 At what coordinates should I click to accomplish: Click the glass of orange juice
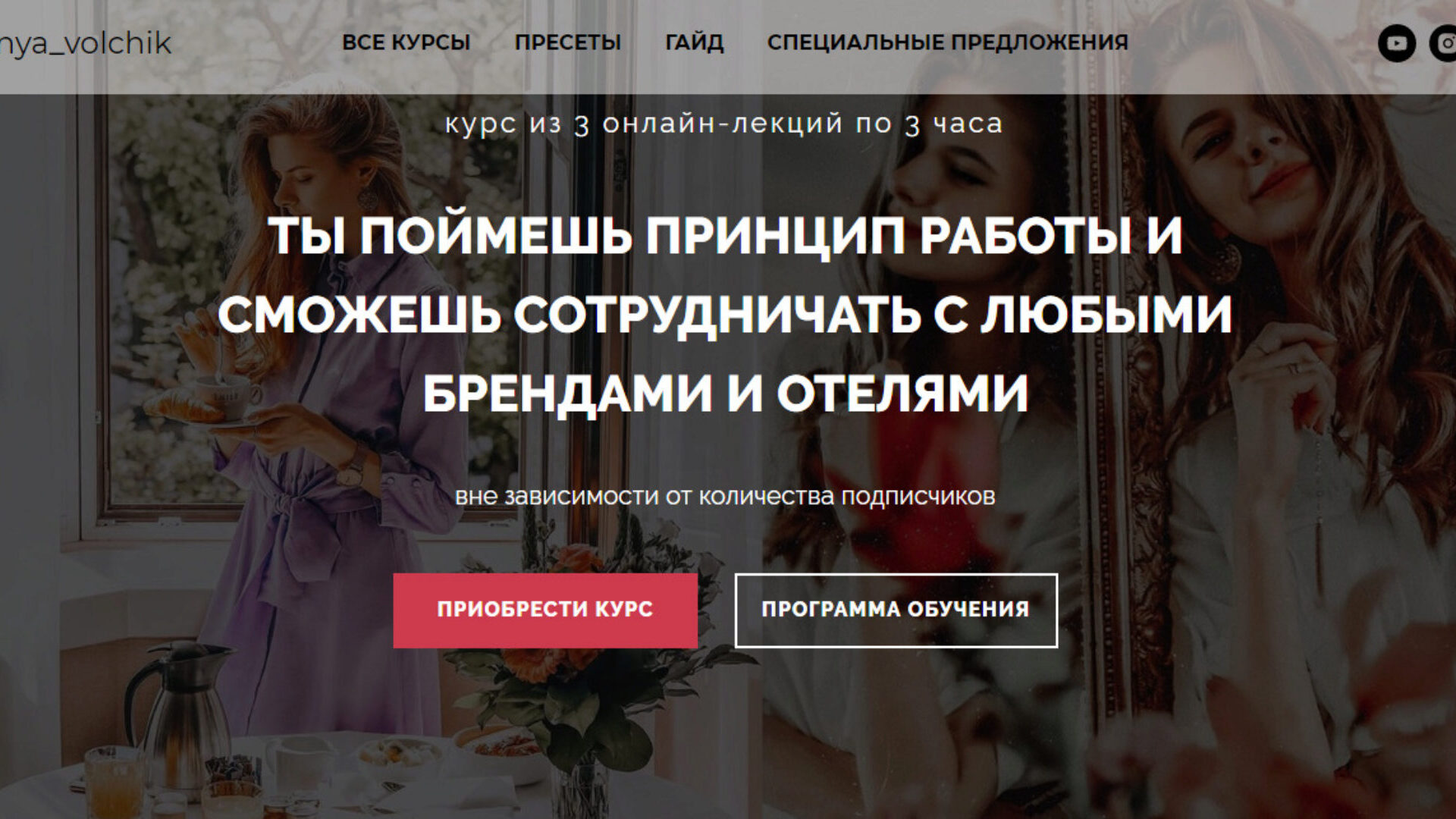pyautogui.click(x=112, y=783)
